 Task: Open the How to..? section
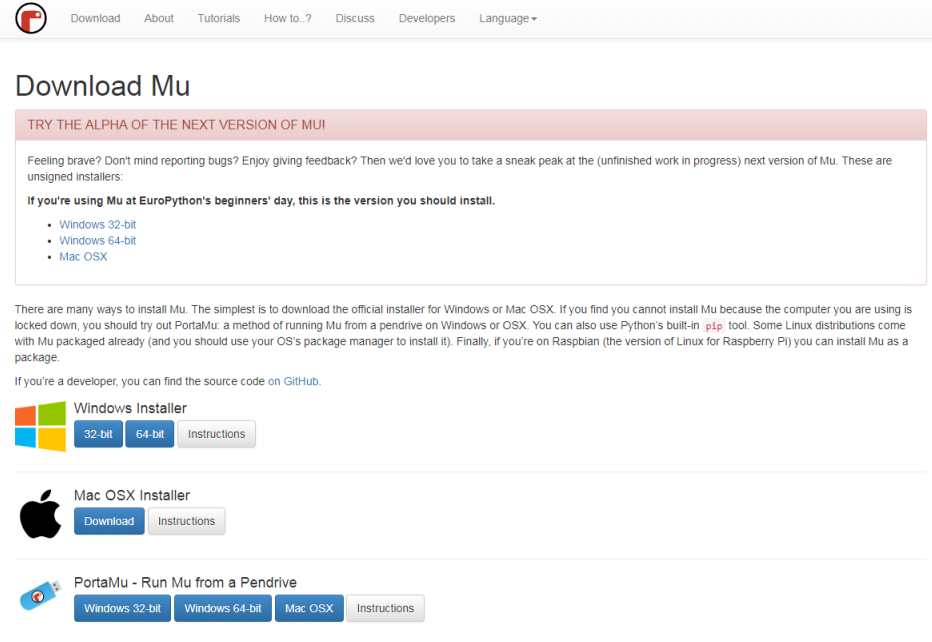click(x=288, y=18)
